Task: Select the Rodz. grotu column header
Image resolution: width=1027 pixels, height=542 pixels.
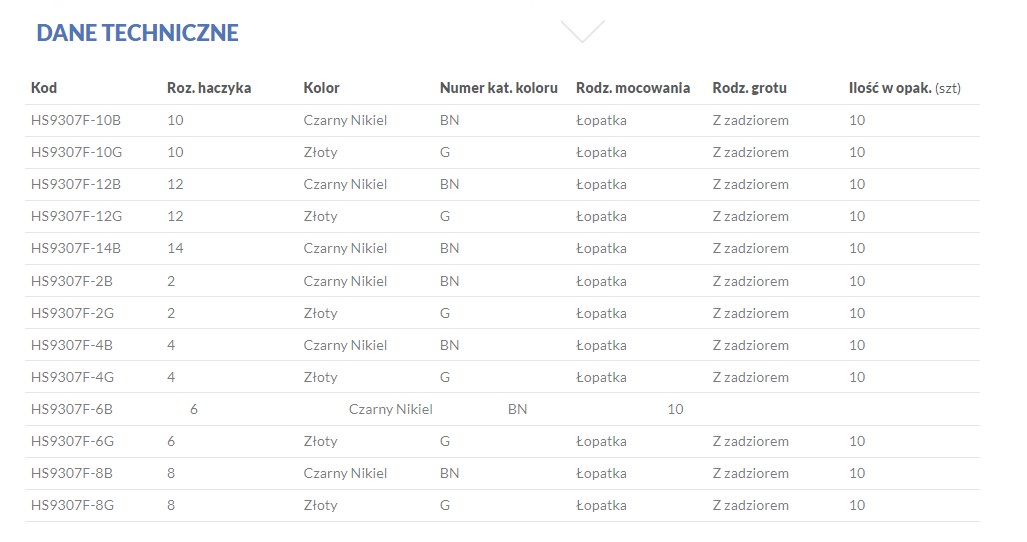Action: click(x=749, y=88)
